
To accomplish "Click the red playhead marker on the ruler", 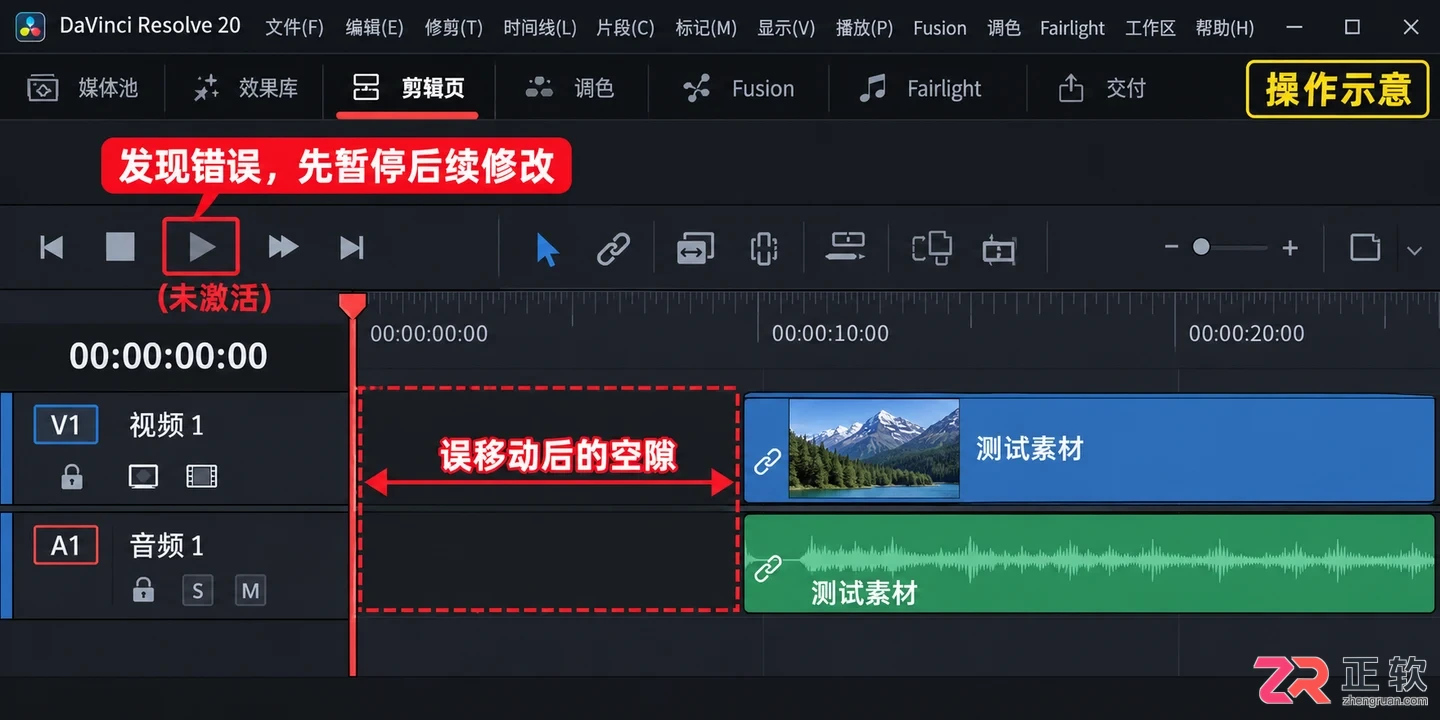I will coord(352,306).
